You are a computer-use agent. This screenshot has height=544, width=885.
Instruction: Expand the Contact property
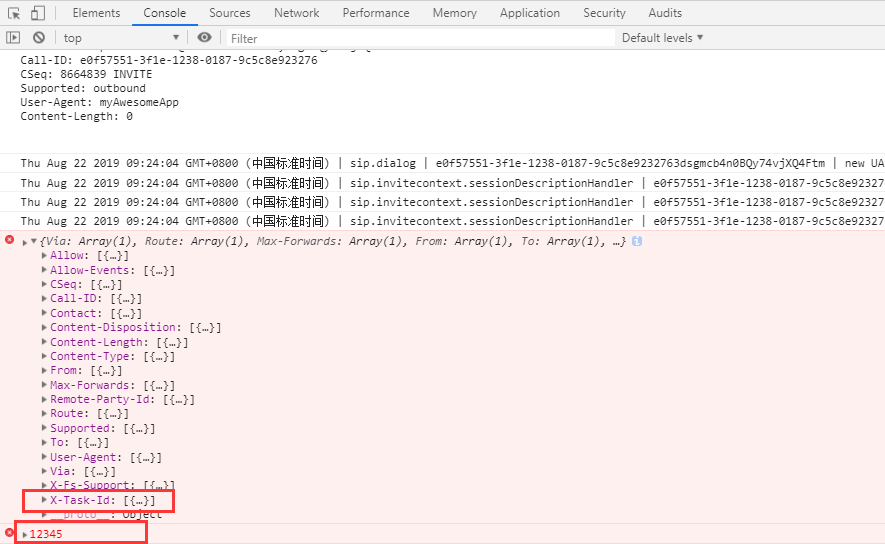coord(44,313)
